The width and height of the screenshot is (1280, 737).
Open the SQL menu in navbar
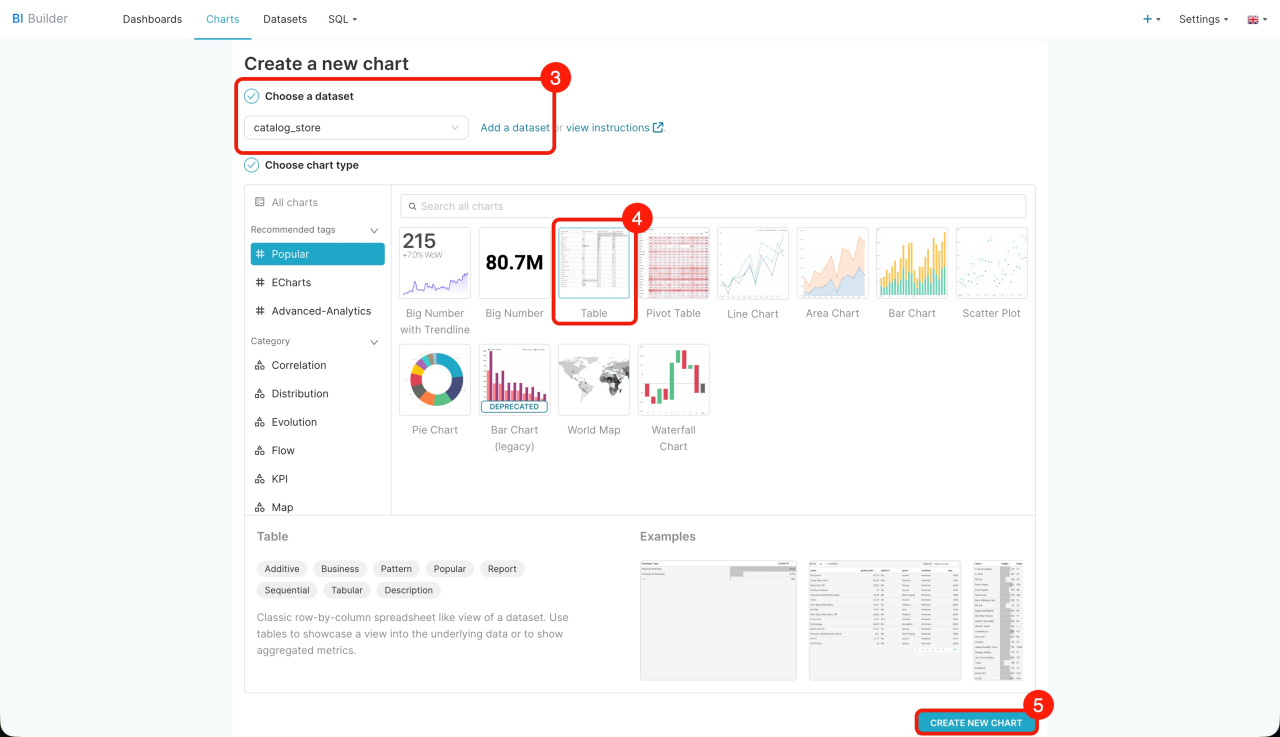(342, 19)
